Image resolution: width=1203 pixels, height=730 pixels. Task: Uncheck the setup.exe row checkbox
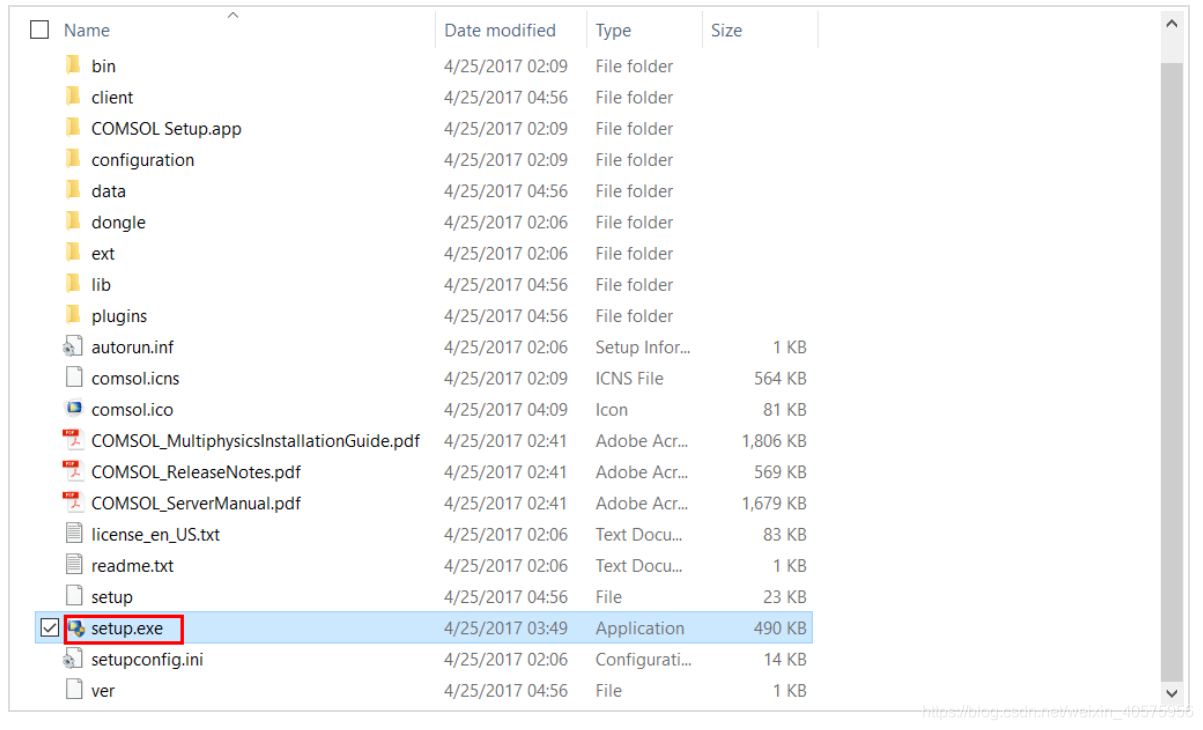point(49,628)
